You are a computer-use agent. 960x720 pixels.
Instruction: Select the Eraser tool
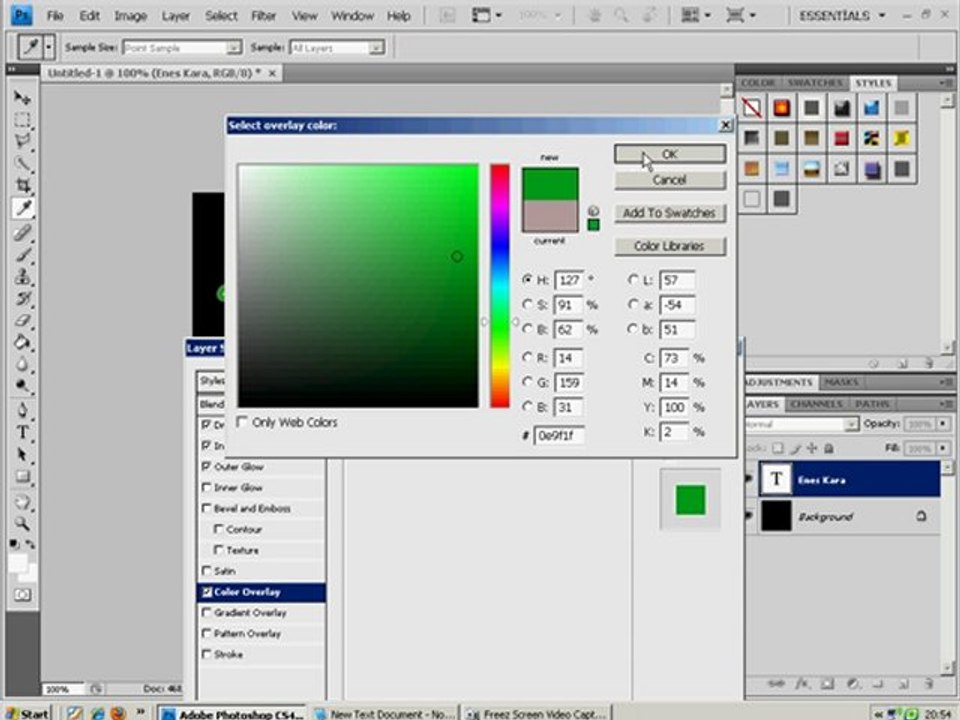22,320
